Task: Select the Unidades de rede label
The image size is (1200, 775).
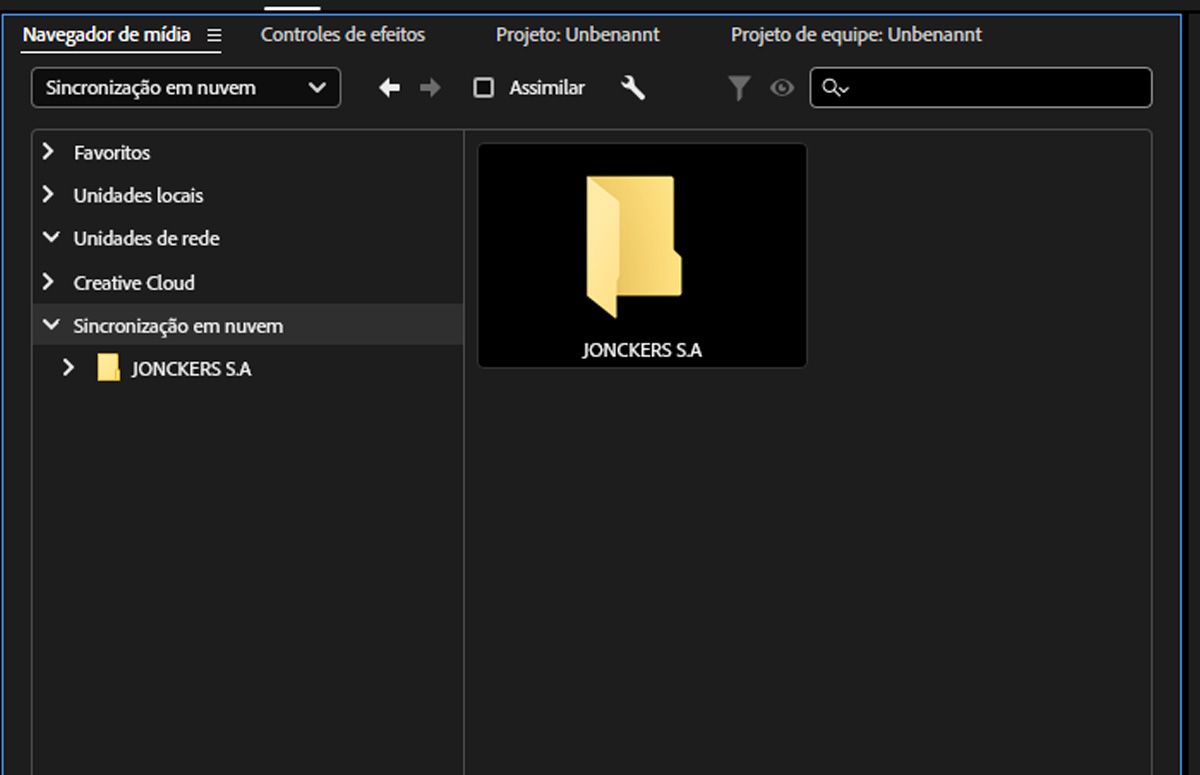Action: (x=146, y=239)
